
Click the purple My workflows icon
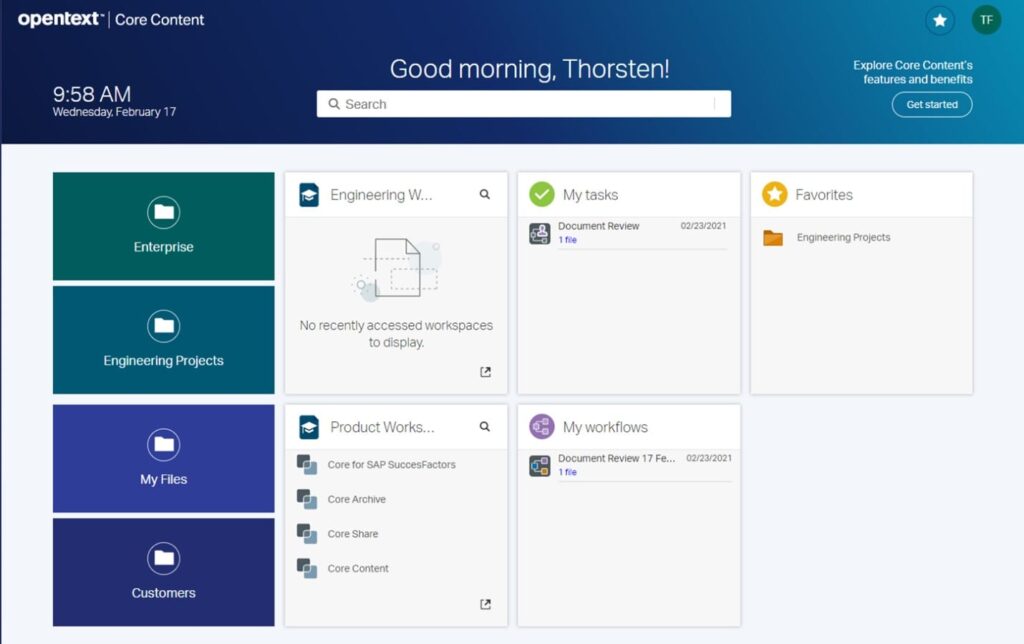(541, 426)
